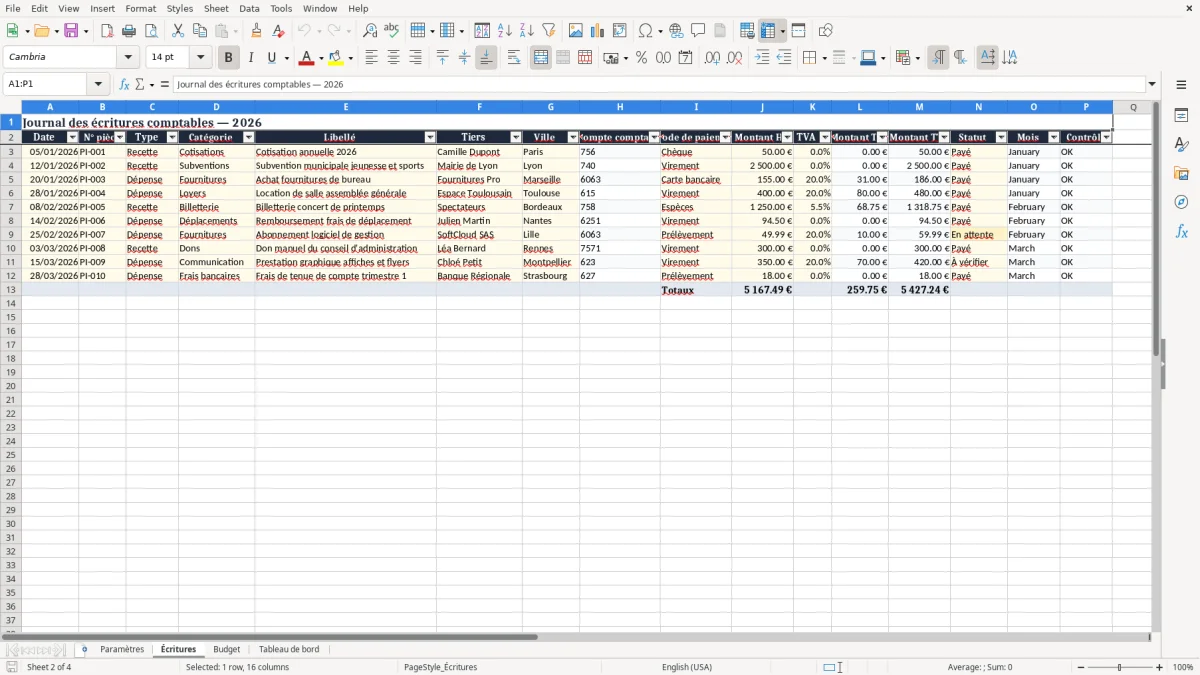Click into formula input line
1200x675 pixels.
(x=659, y=84)
